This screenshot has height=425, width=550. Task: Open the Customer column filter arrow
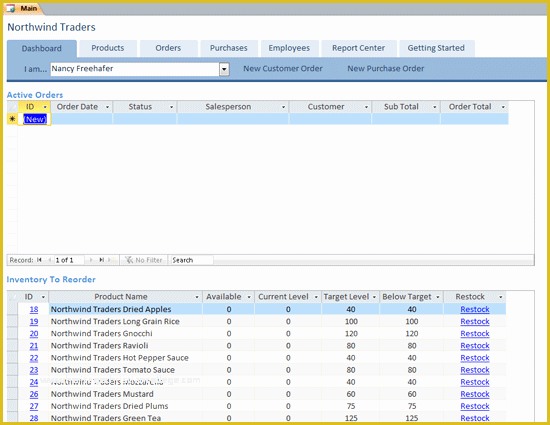point(366,107)
